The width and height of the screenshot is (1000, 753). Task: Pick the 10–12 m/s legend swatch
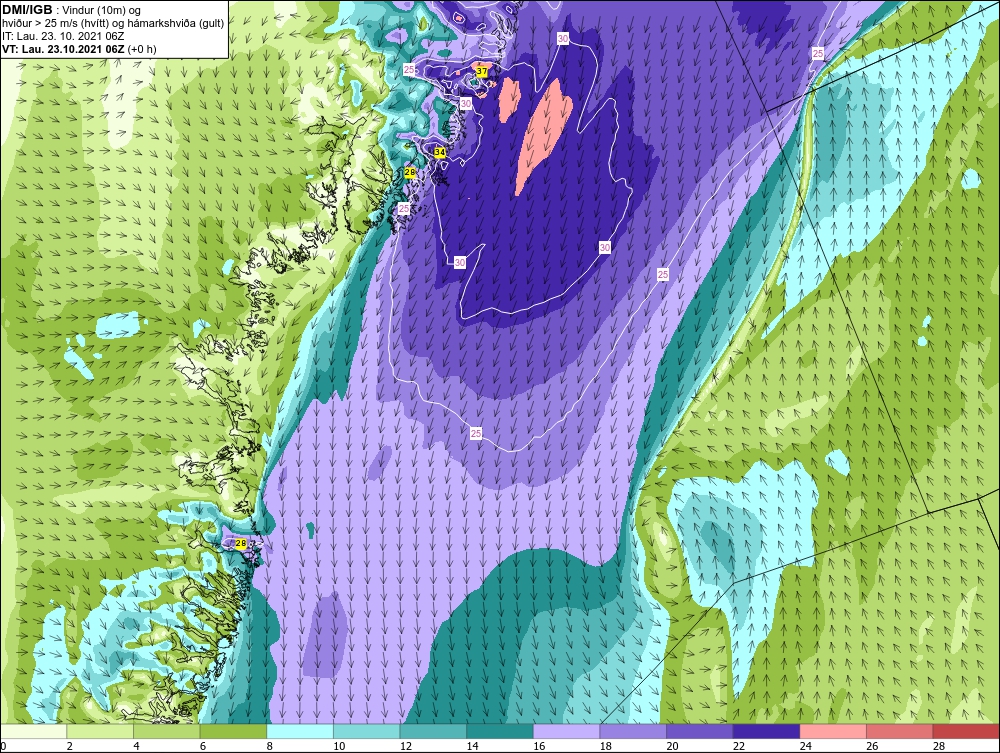[x=366, y=731]
